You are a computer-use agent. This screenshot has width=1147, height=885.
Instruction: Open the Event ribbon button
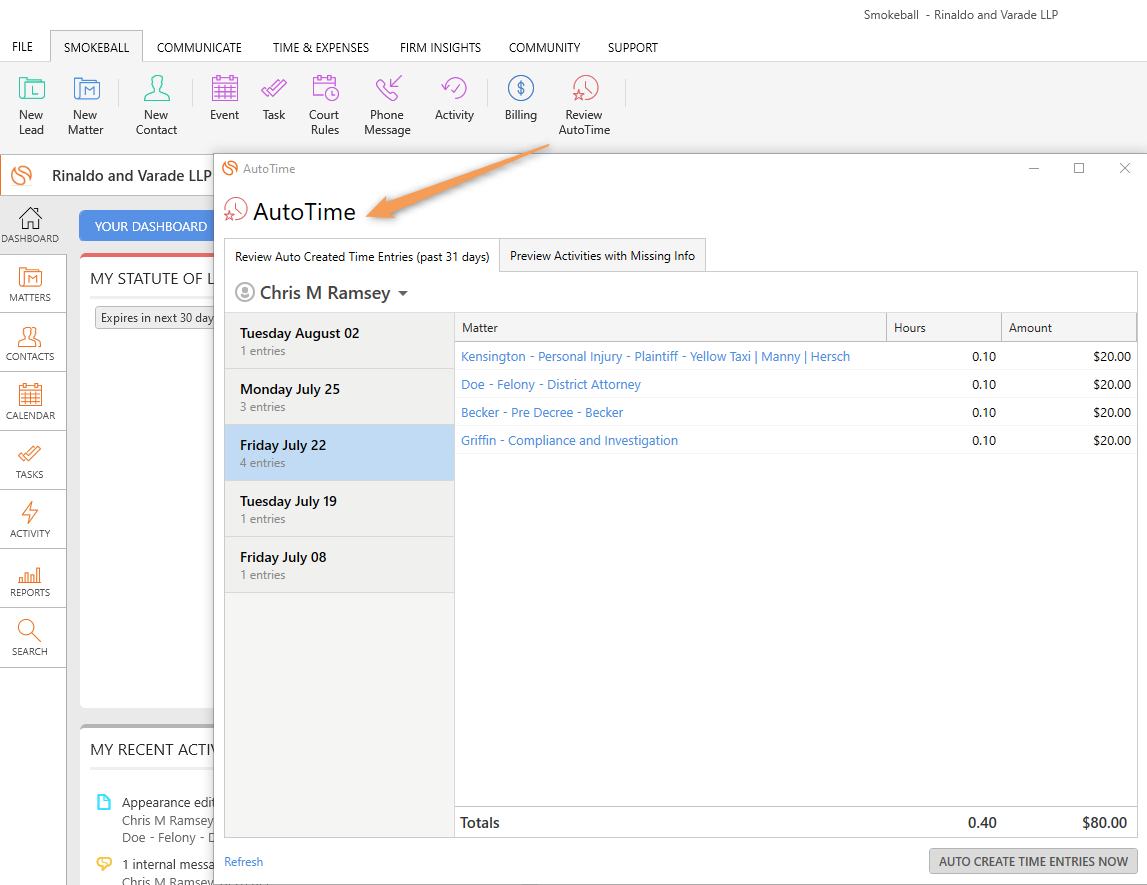point(225,98)
